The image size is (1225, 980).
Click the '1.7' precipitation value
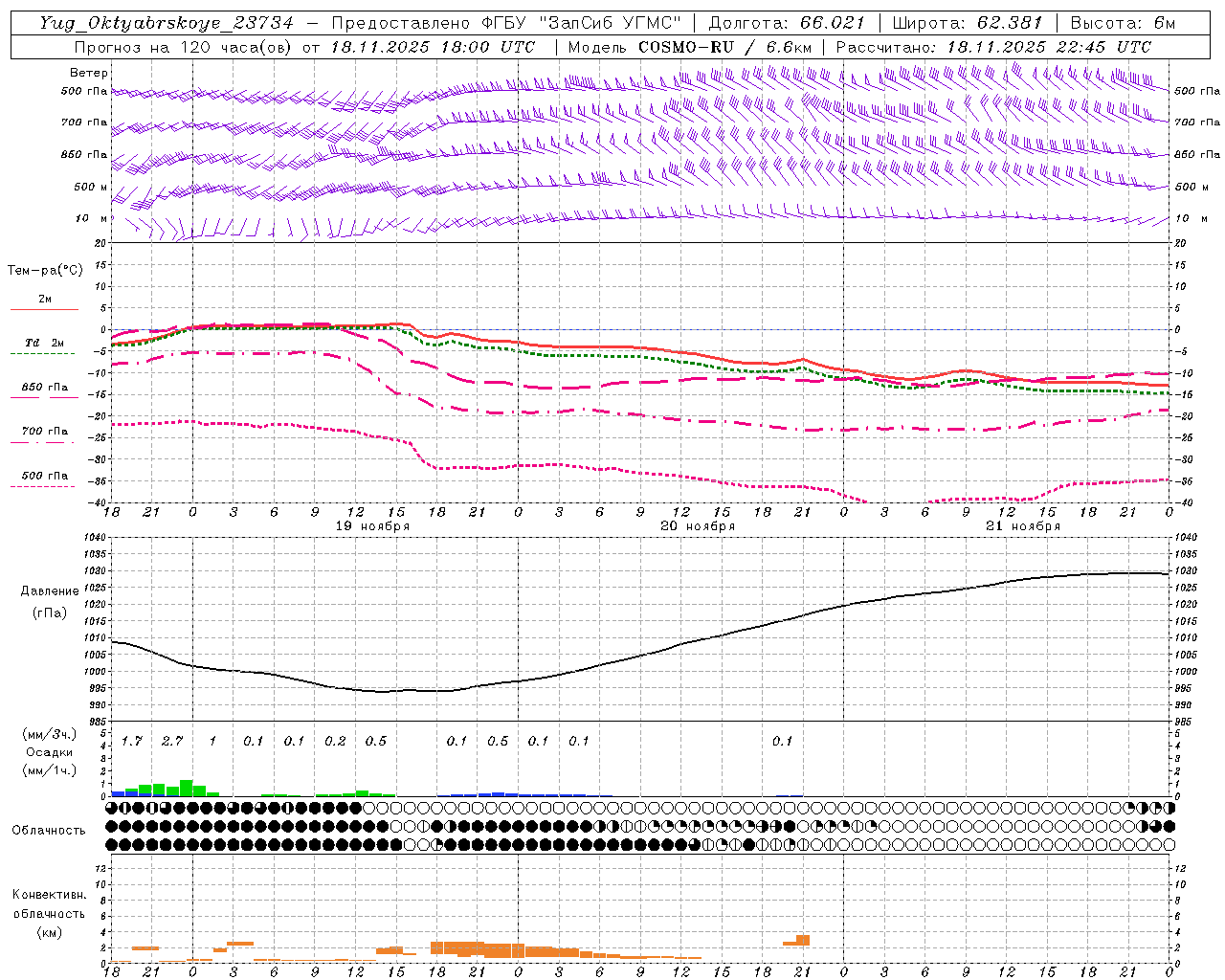131,742
